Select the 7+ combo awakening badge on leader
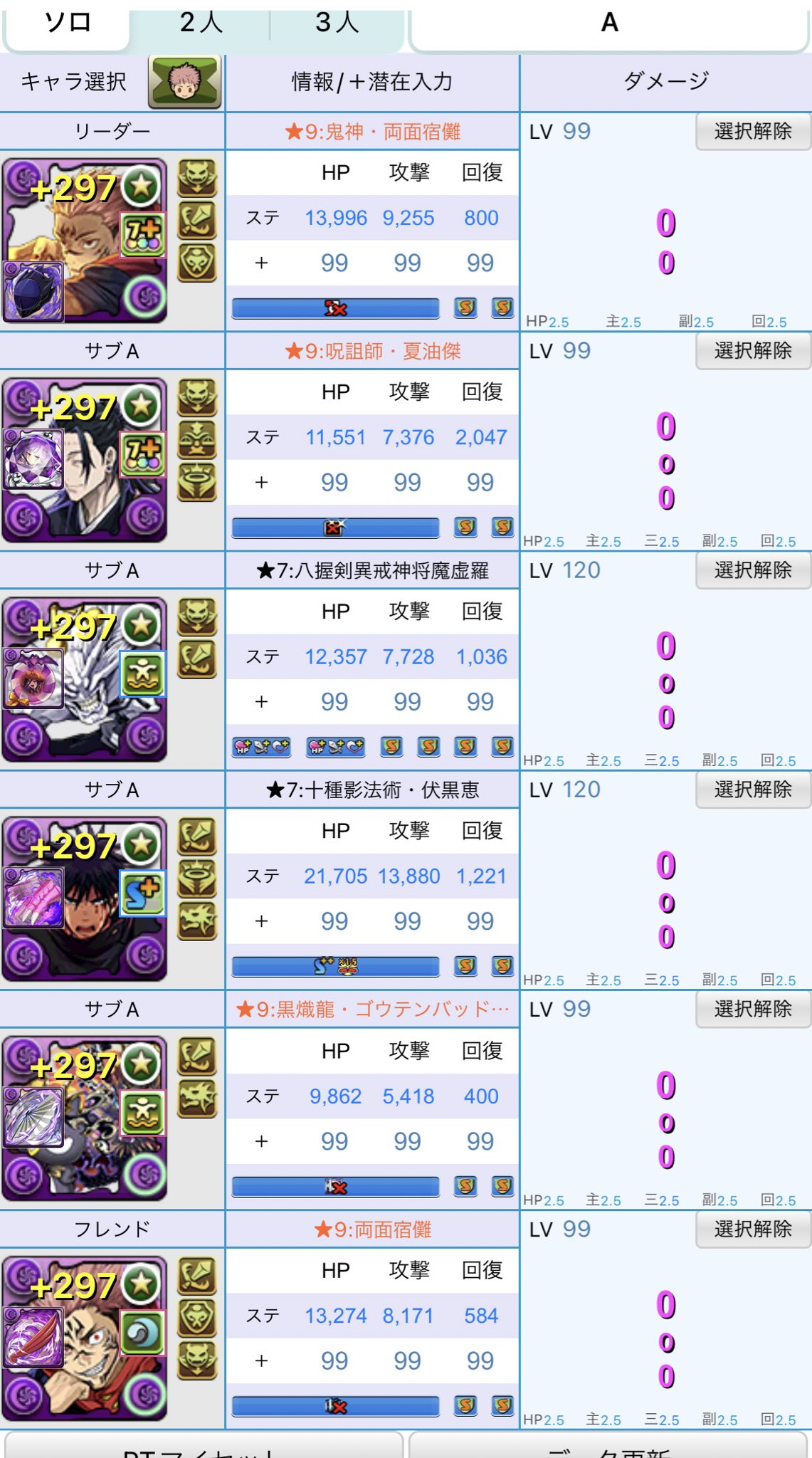Viewport: 812px width, 1458px height. 142,234
